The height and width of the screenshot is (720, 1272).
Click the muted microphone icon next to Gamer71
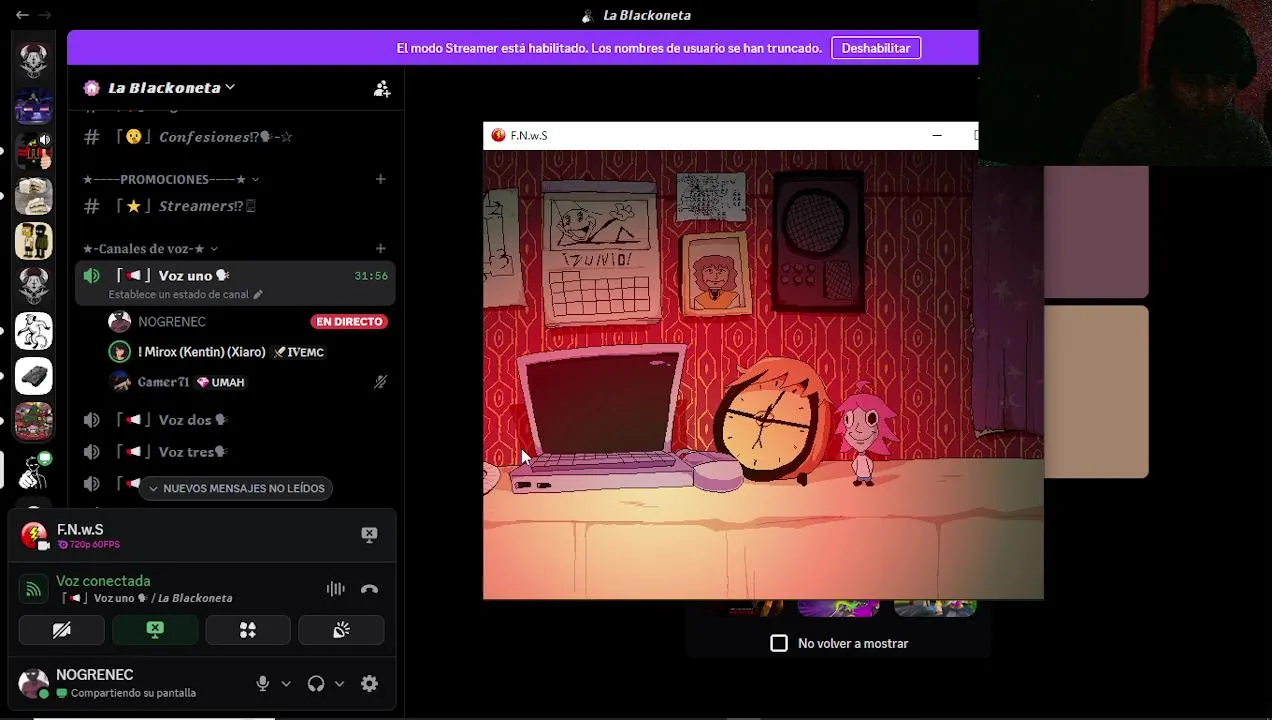380,382
